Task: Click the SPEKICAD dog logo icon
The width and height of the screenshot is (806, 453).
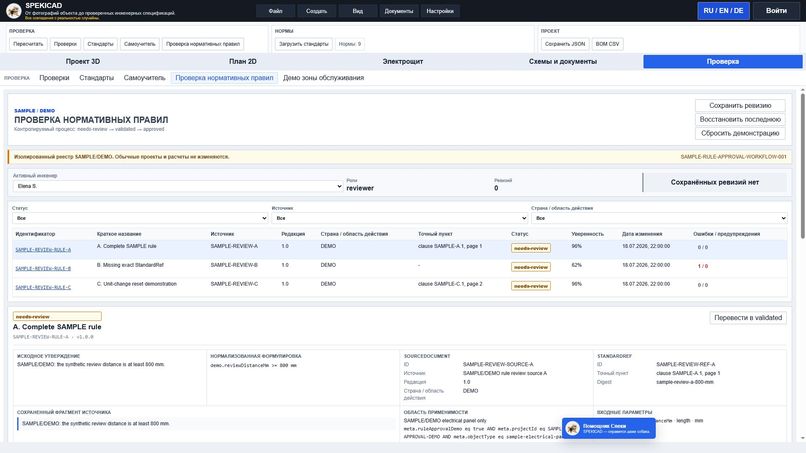Action: pyautogui.click(x=13, y=10)
